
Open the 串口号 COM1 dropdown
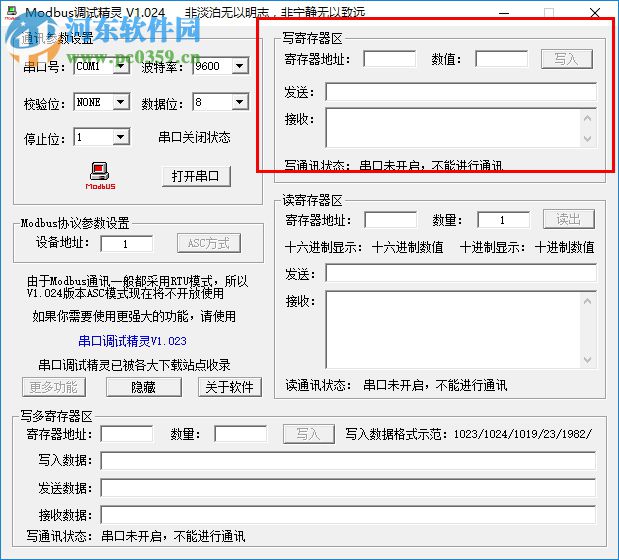pos(121,66)
